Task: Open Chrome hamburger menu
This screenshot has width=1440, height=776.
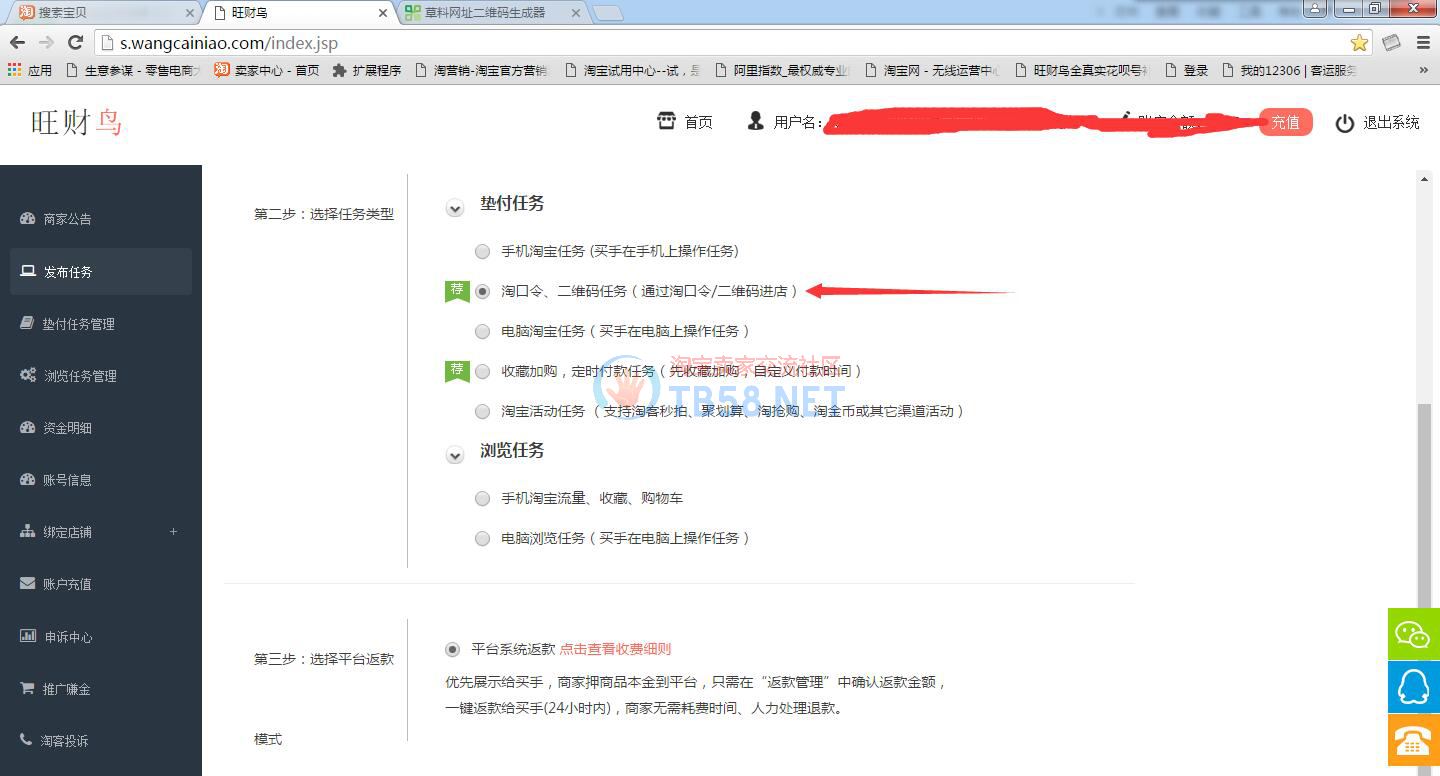Action: 1423,43
